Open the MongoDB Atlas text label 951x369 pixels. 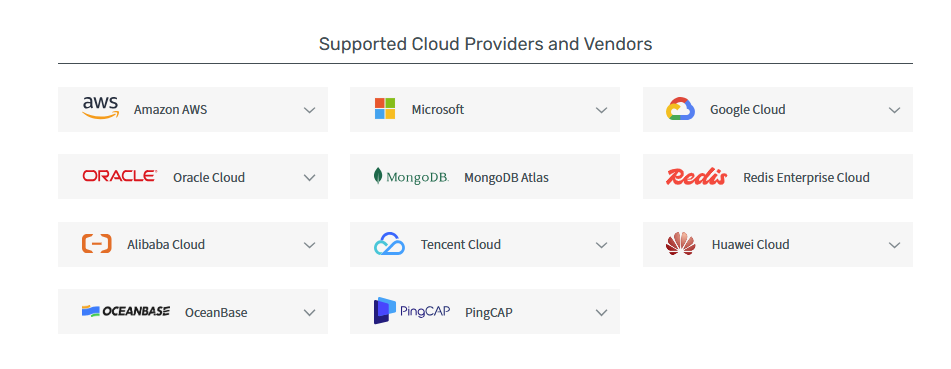506,178
